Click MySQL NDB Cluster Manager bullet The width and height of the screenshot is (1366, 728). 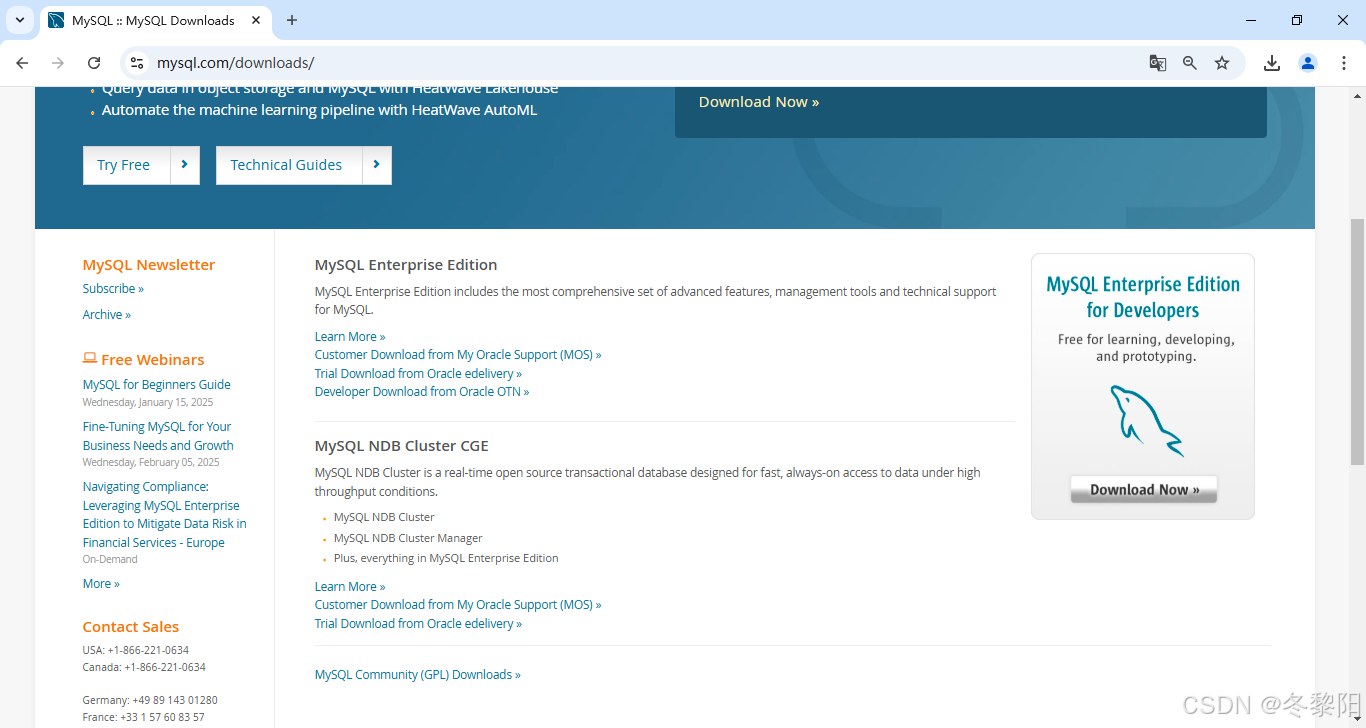(x=408, y=538)
